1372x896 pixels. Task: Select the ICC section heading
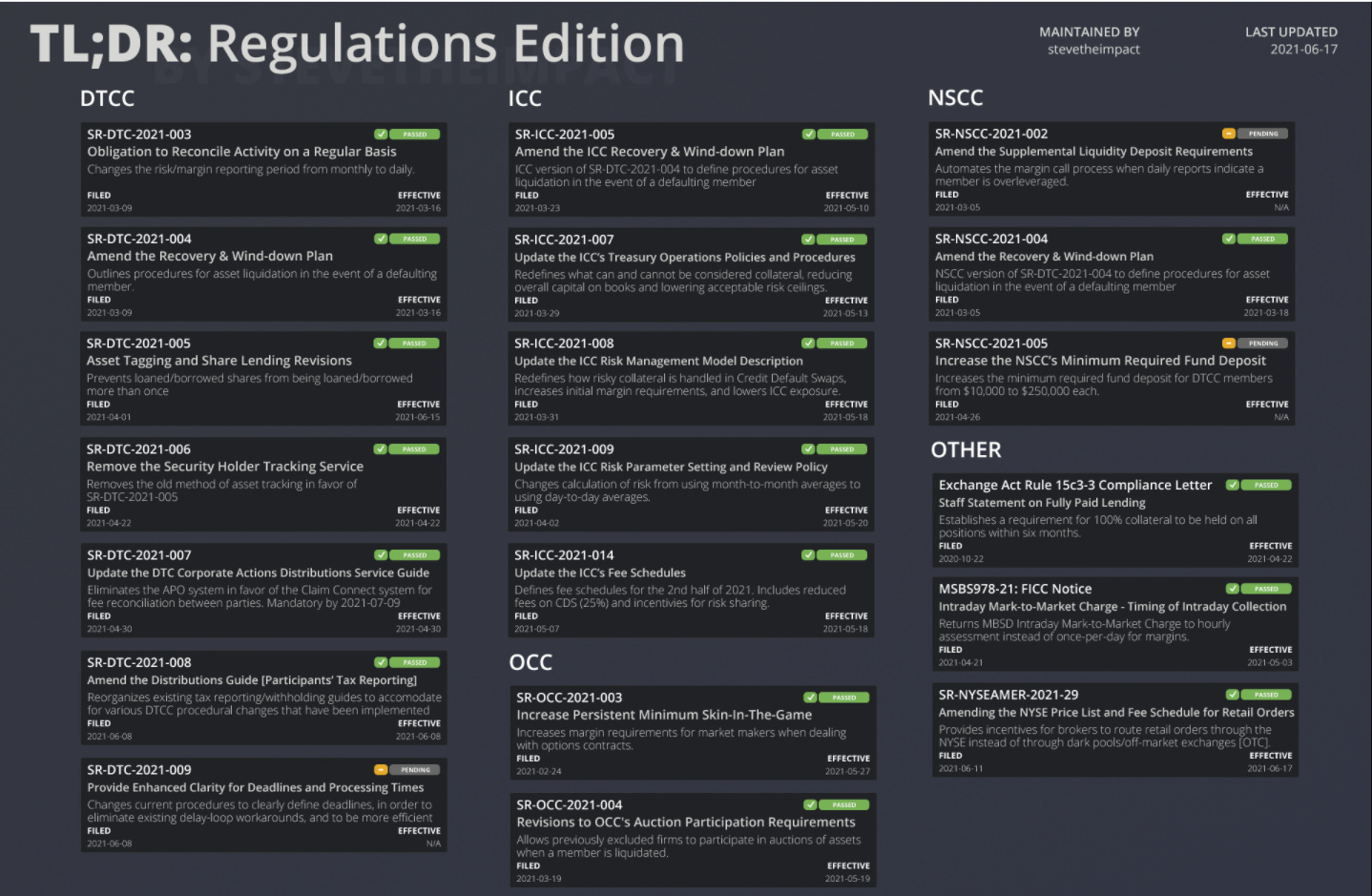(525, 98)
